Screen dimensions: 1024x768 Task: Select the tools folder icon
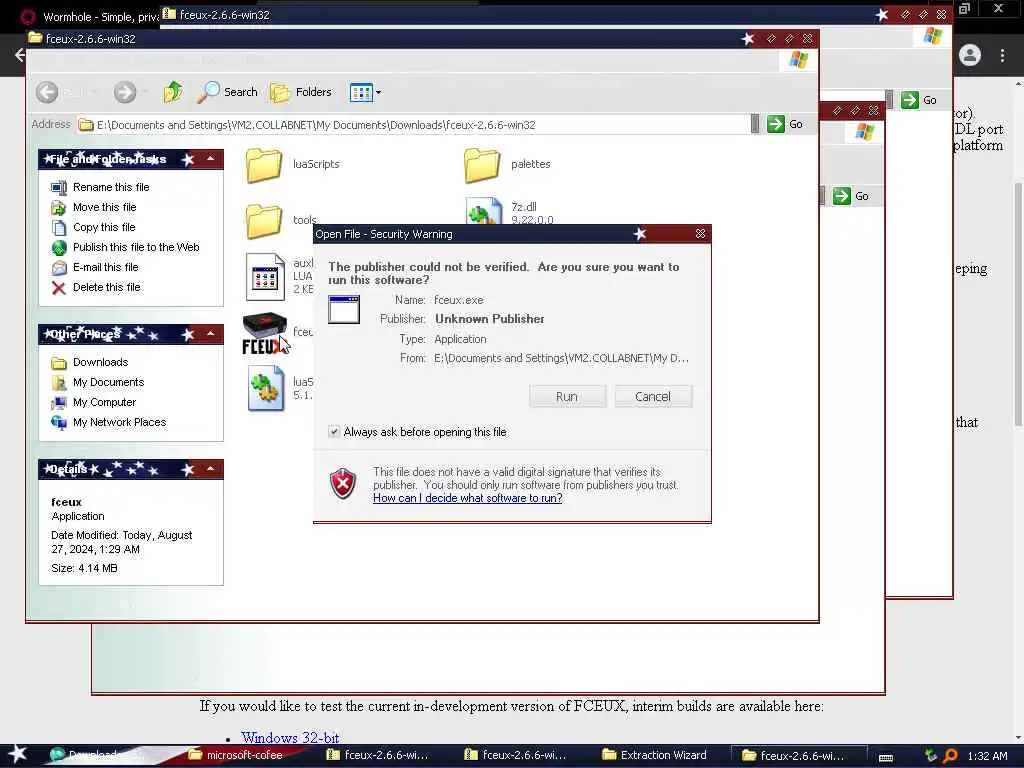(264, 221)
